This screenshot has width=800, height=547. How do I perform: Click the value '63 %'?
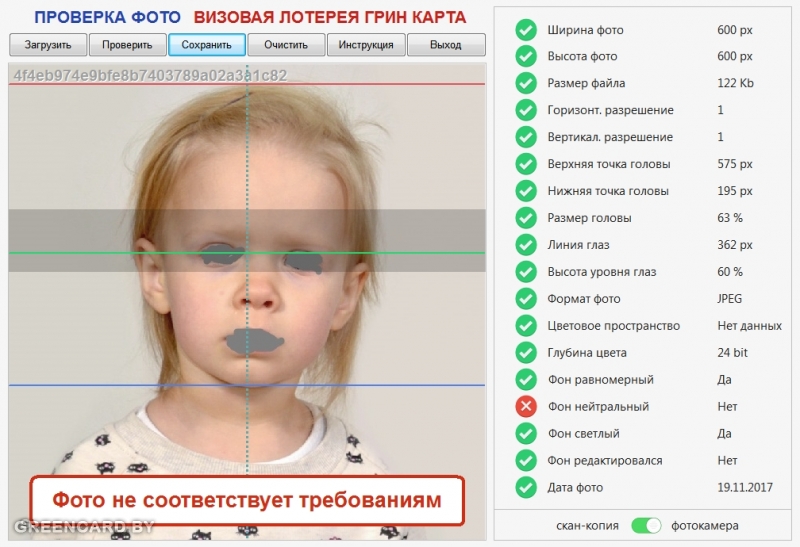[x=730, y=218]
